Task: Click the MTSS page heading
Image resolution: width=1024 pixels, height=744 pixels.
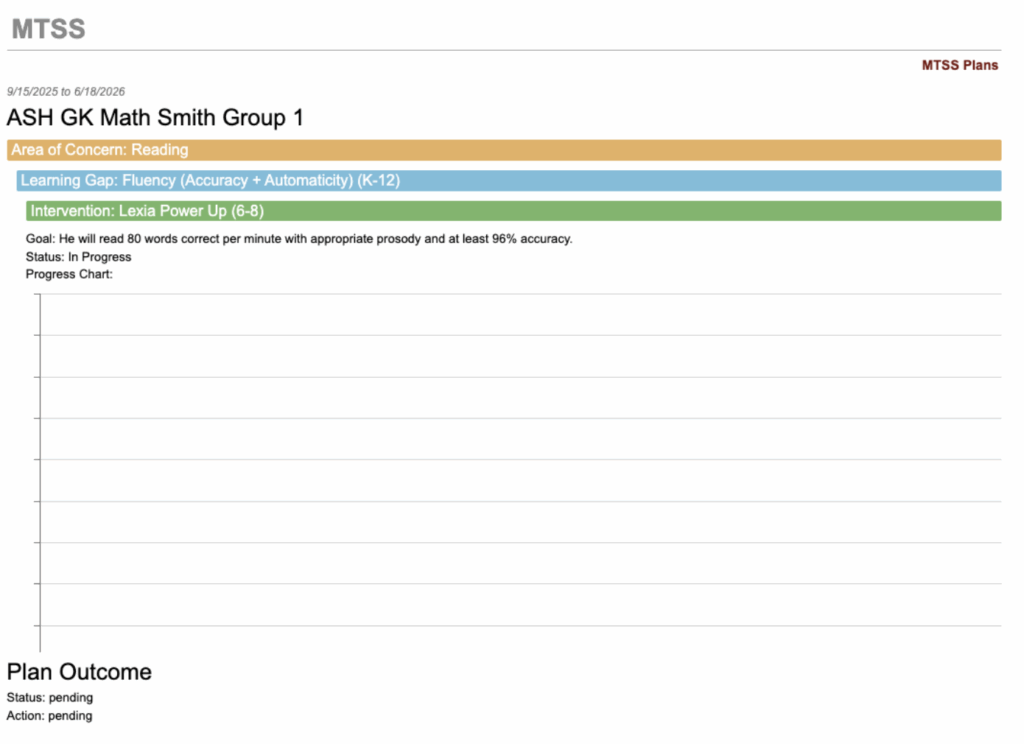Action: 48,29
